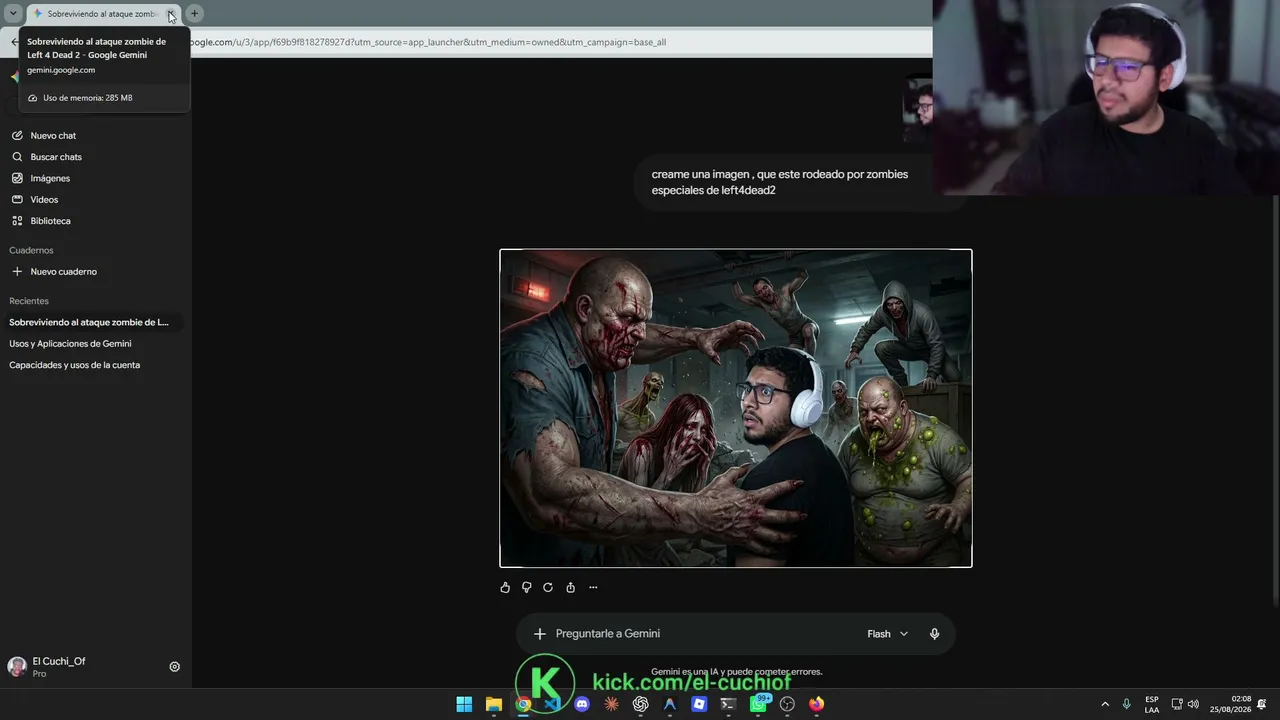The height and width of the screenshot is (720, 1280).
Task: Select the Sobreviviendo al ataque browser tab
Action: click(x=103, y=14)
